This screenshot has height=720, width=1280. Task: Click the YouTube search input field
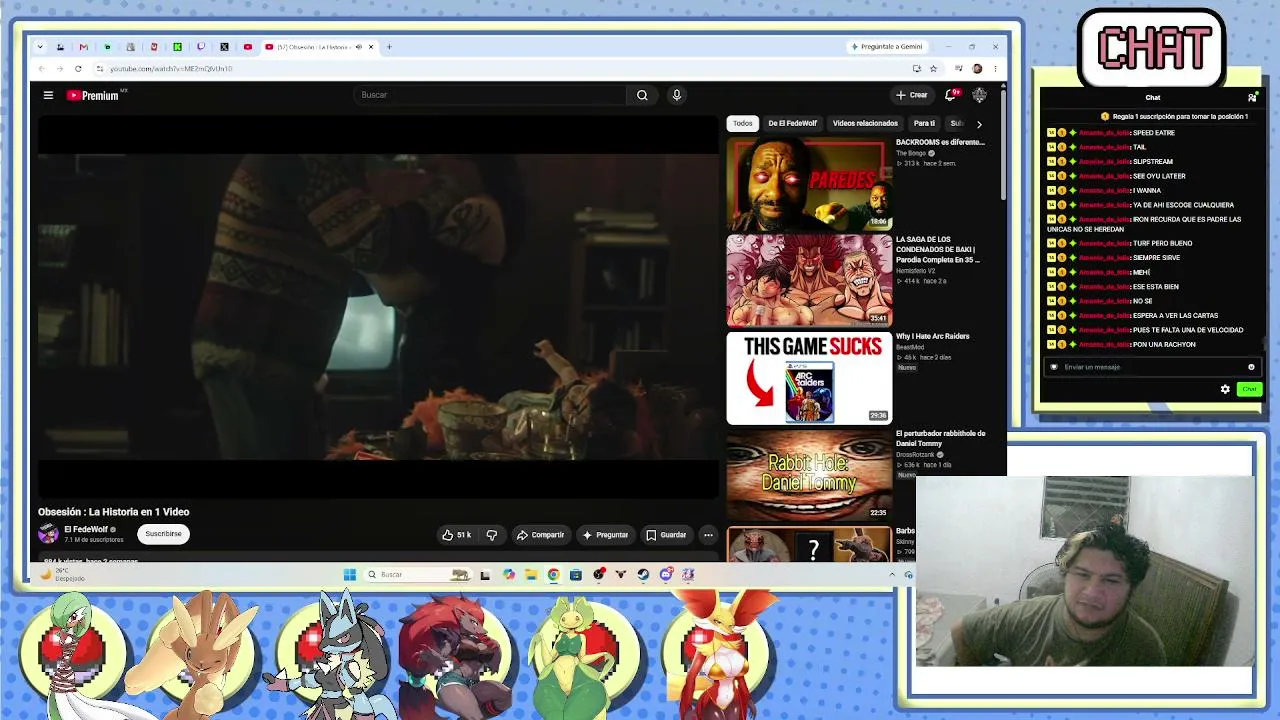(490, 95)
